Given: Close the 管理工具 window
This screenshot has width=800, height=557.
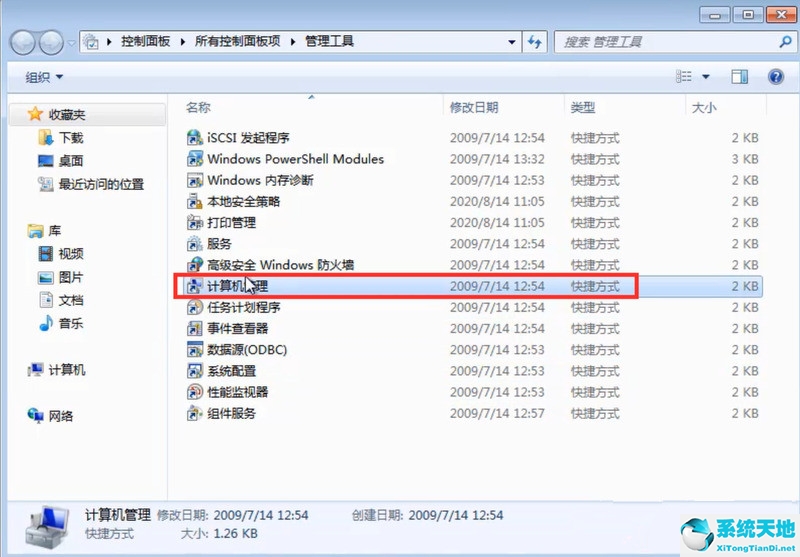Looking at the screenshot, I should 781,15.
